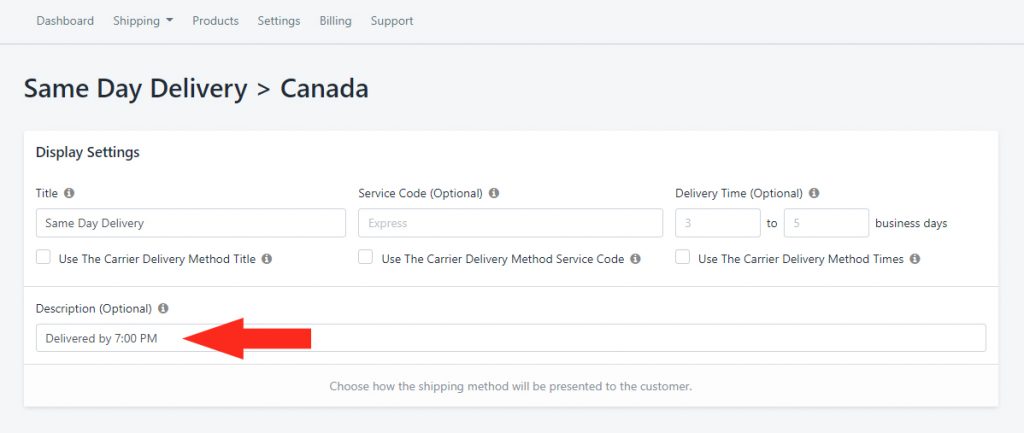Image resolution: width=1024 pixels, height=433 pixels.
Task: Open the Dashboard menu item
Action: pyautogui.click(x=65, y=21)
